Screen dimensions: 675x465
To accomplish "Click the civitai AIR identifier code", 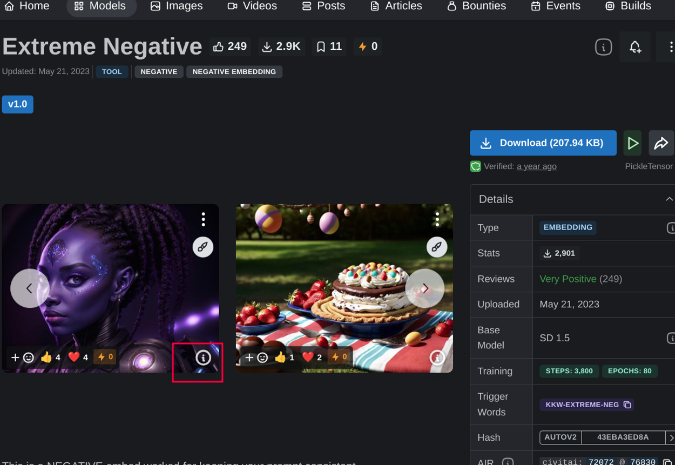I will click(599, 462).
